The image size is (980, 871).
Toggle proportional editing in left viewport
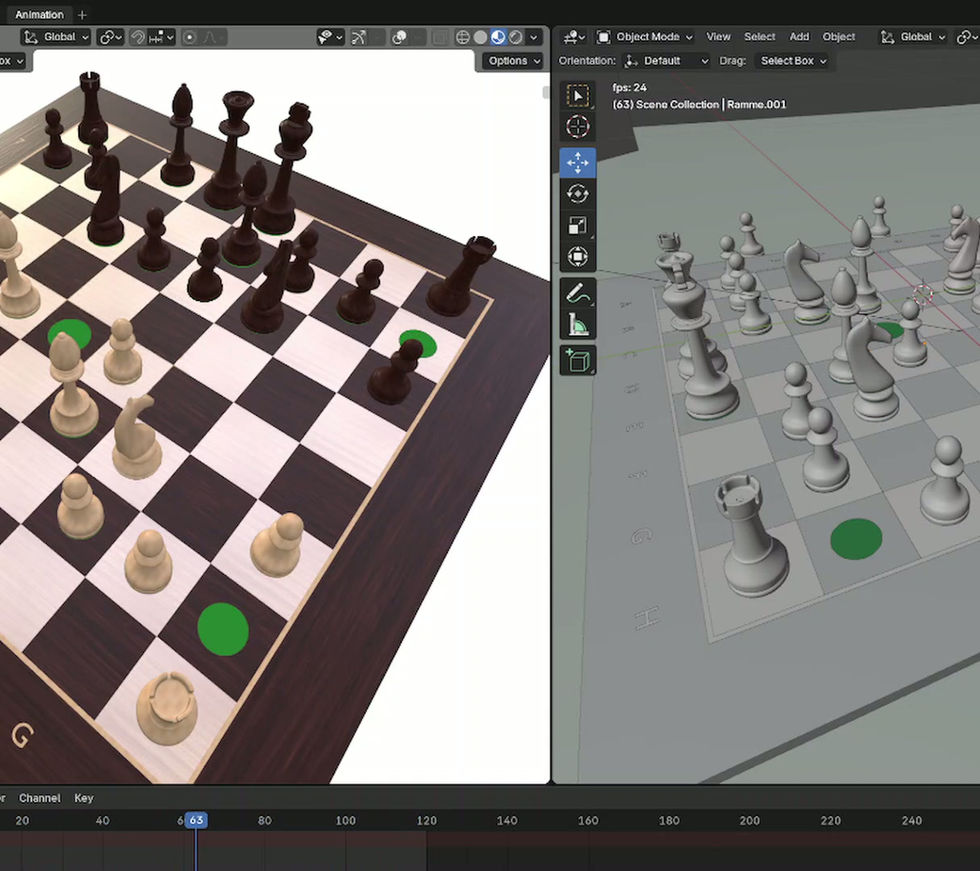pyautogui.click(x=190, y=37)
